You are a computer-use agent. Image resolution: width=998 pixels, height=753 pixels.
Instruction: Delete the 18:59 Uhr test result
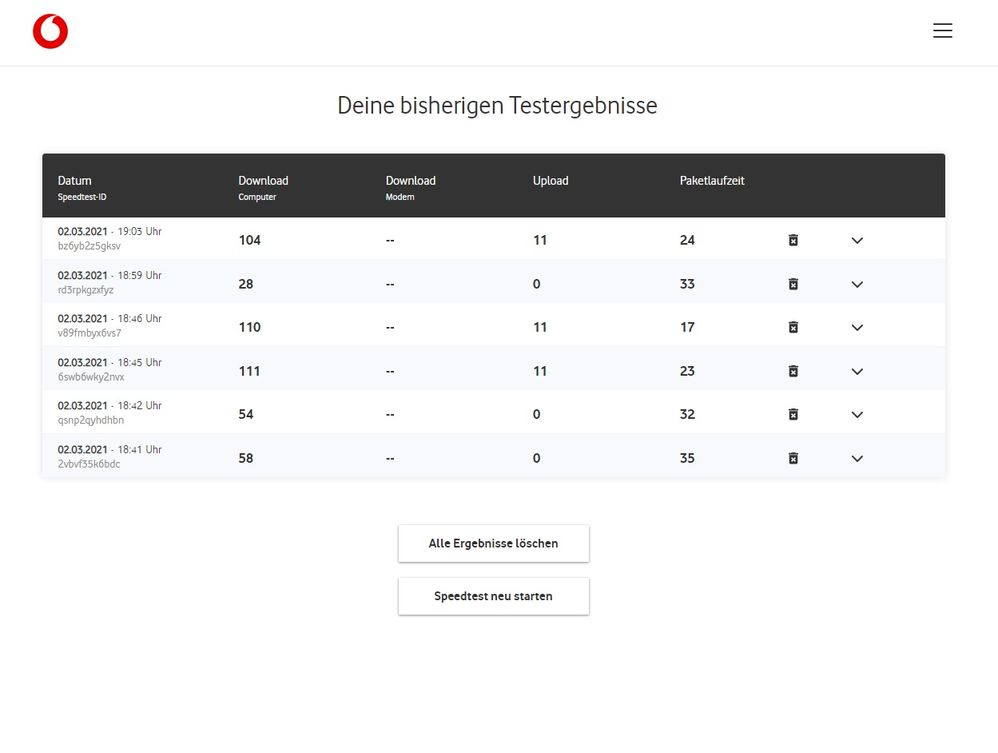(793, 284)
